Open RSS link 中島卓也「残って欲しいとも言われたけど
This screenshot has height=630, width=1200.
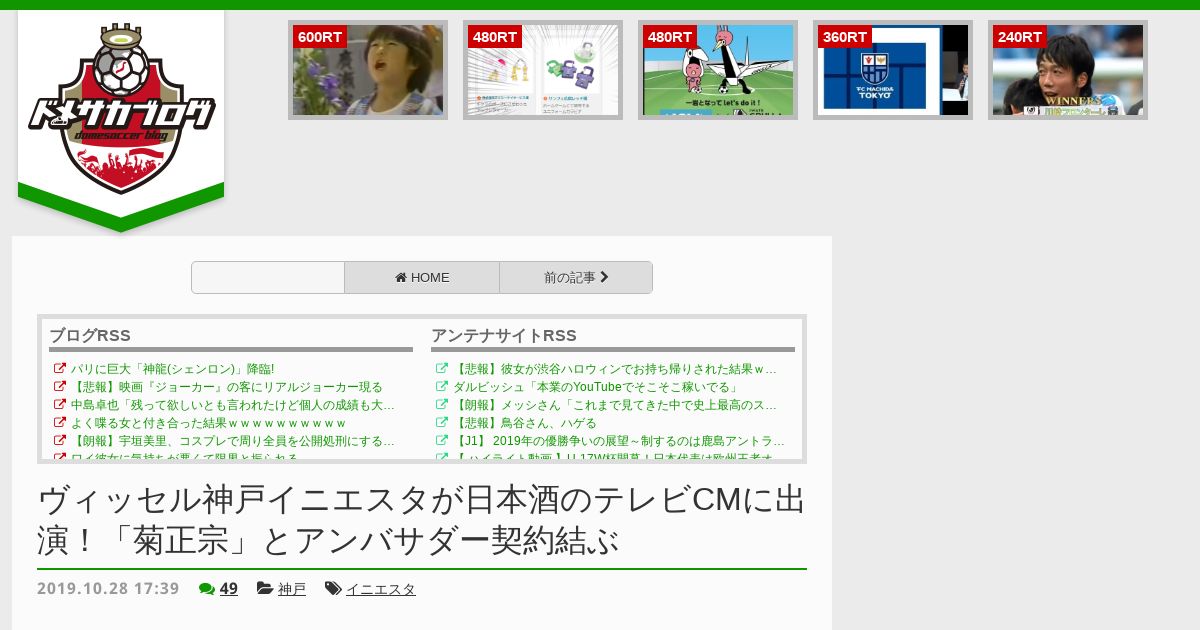[x=233, y=405]
